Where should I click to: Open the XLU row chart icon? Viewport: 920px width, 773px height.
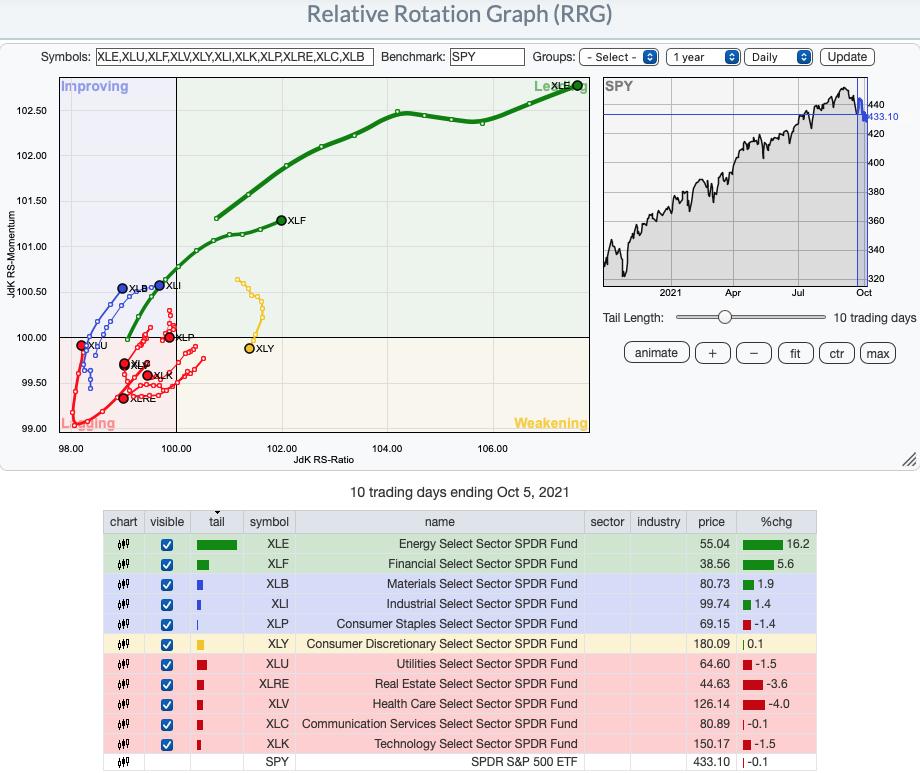[123, 664]
